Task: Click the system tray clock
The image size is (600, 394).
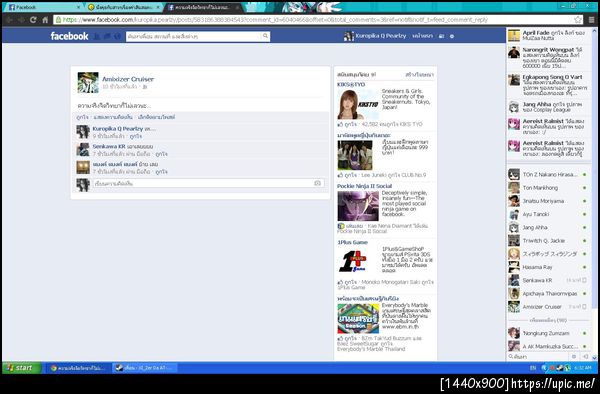Action: tap(583, 368)
